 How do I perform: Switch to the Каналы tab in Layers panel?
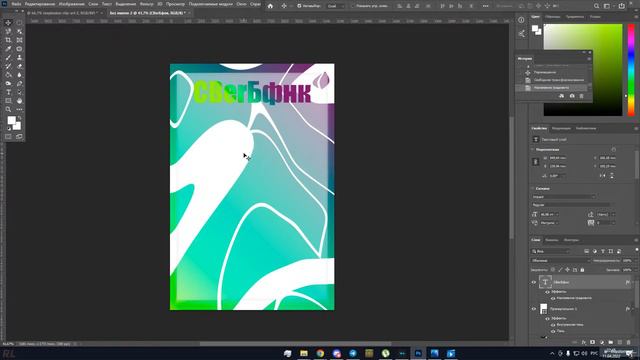click(x=551, y=240)
